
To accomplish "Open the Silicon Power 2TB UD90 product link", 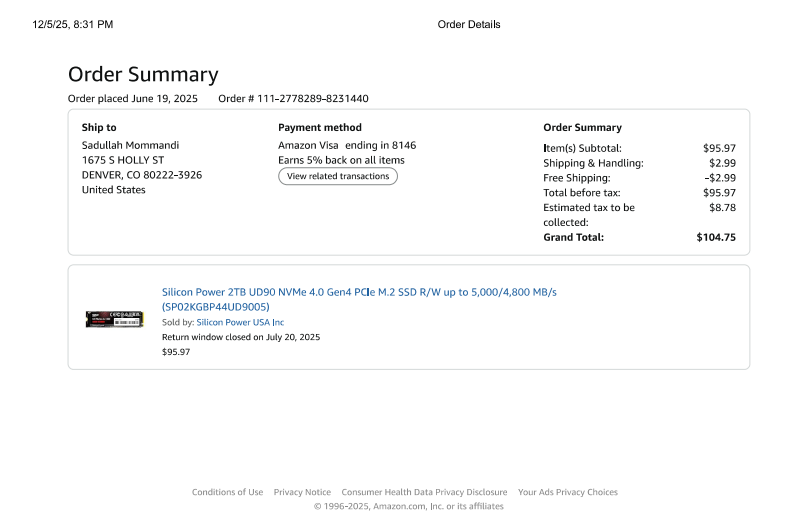I will point(358,292).
